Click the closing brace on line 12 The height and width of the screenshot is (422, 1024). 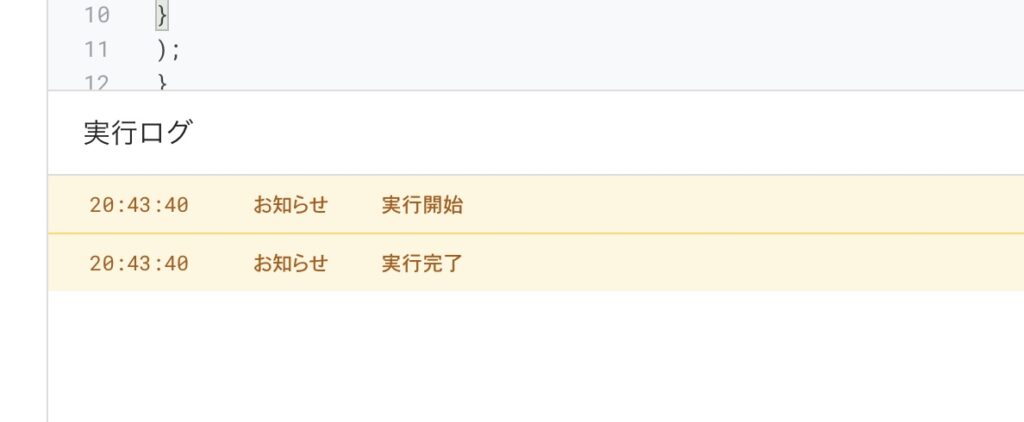pos(162,82)
